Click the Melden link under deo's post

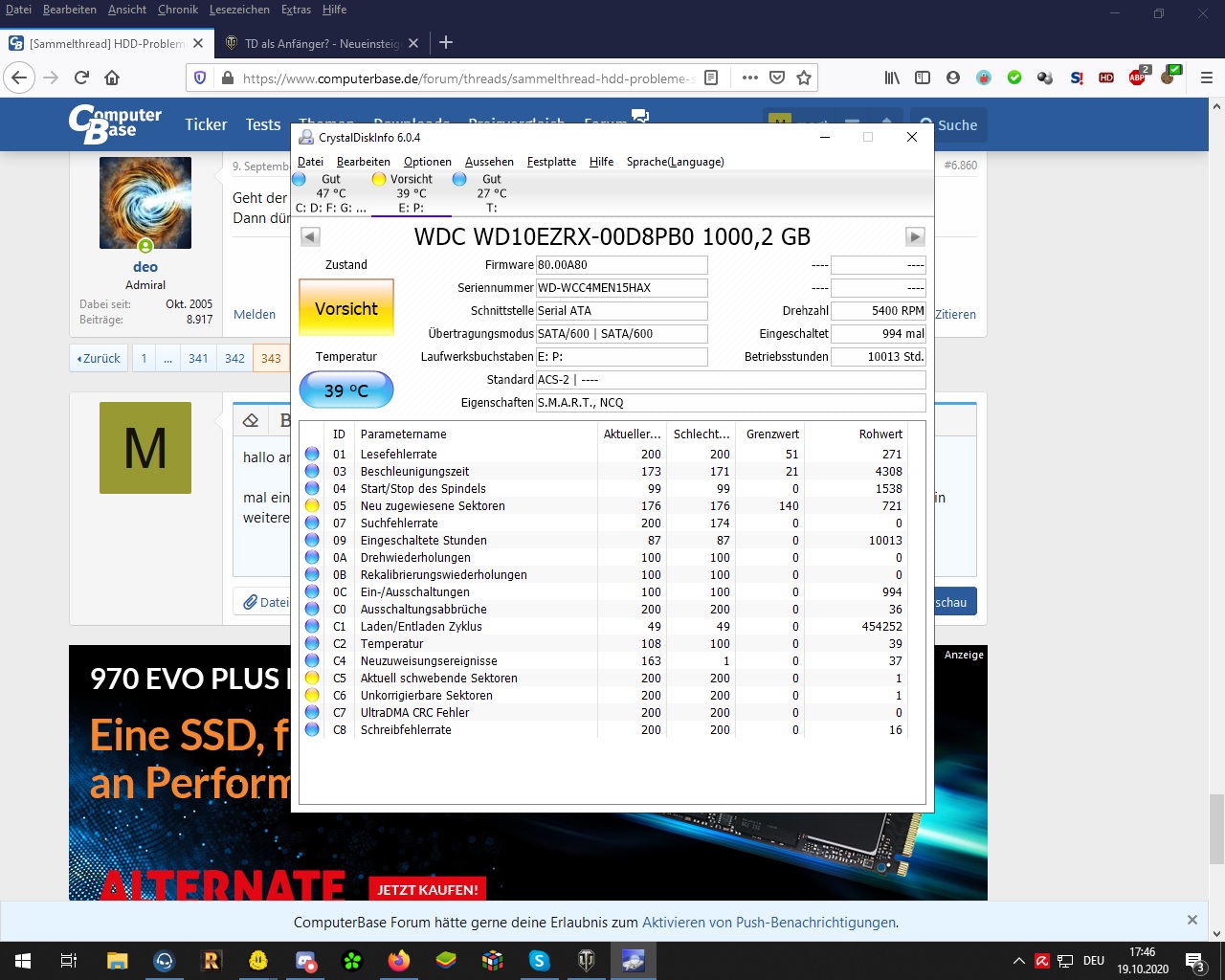255,314
